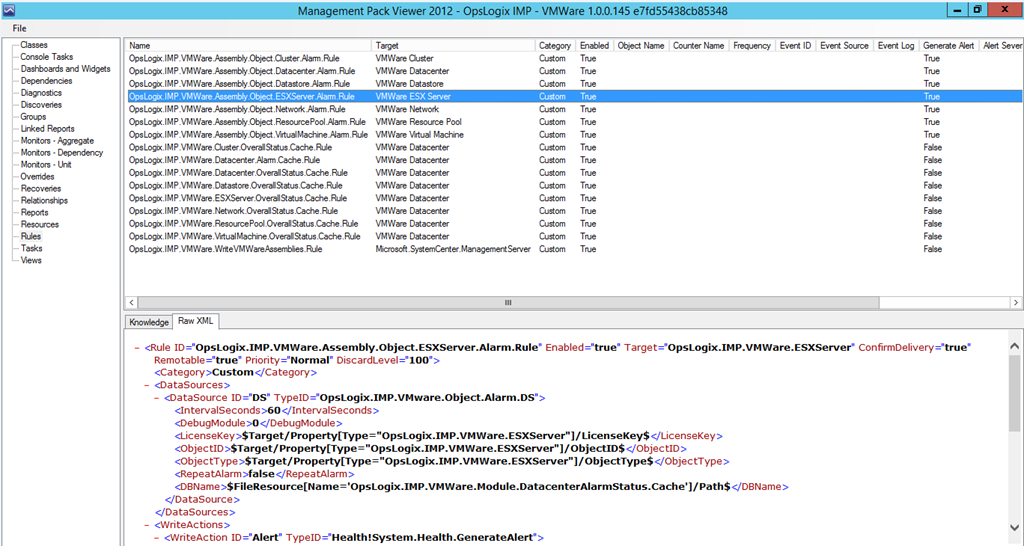This screenshot has width=1024, height=546.
Task: Select Discoveries in the navigation tree
Action: click(x=41, y=105)
